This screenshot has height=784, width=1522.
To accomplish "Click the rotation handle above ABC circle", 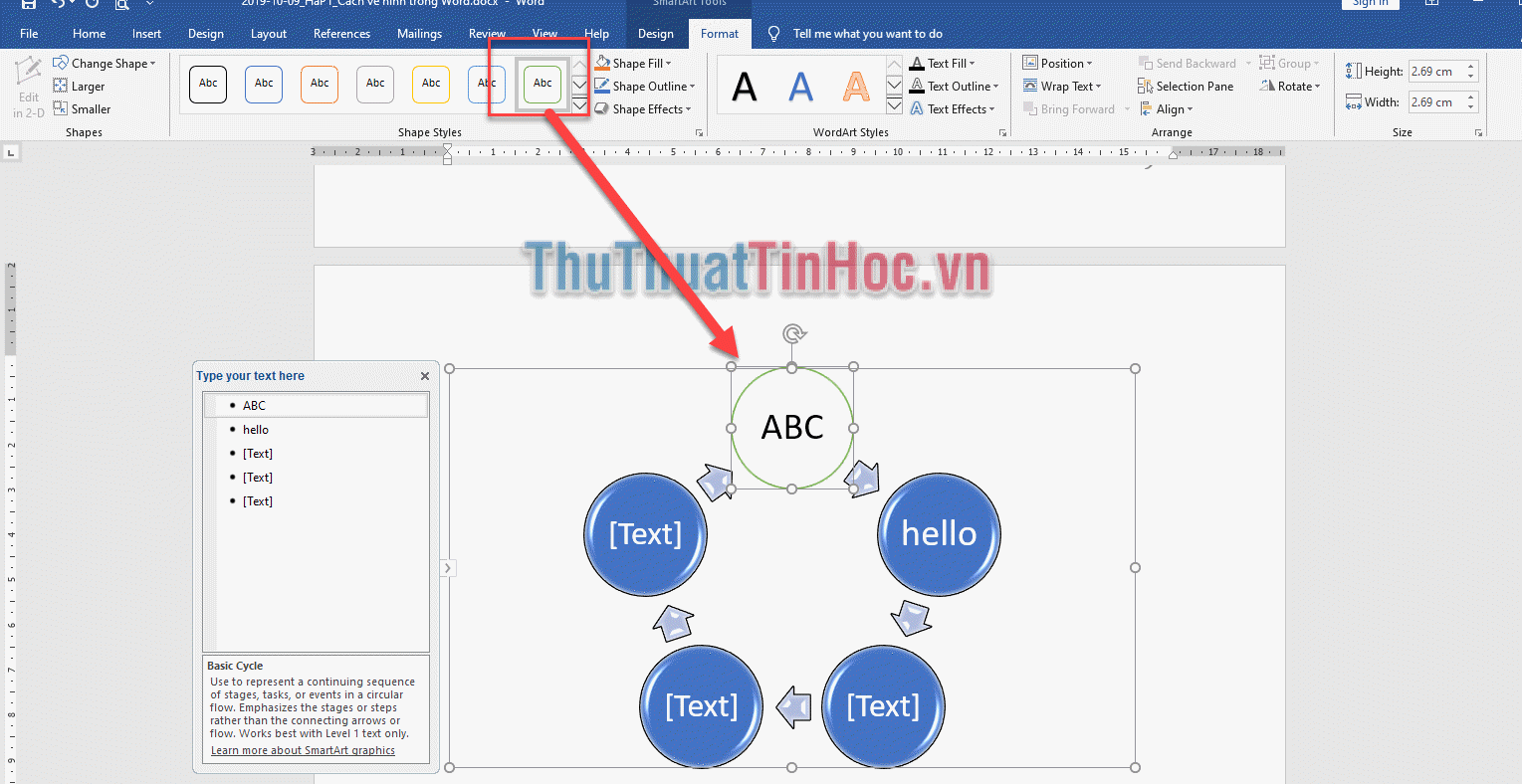I will coord(793,333).
